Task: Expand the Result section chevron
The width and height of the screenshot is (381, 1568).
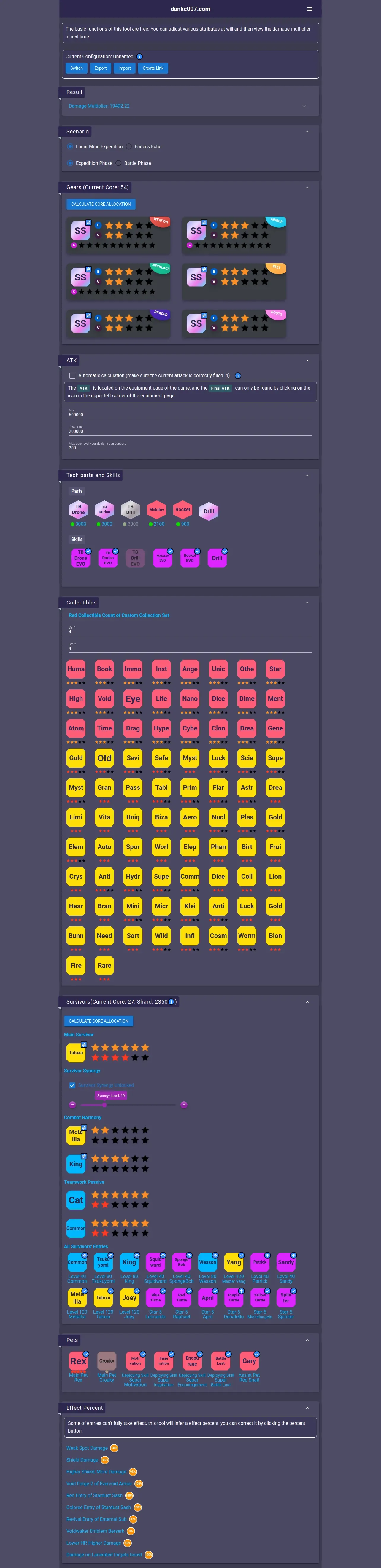Action: (304, 106)
